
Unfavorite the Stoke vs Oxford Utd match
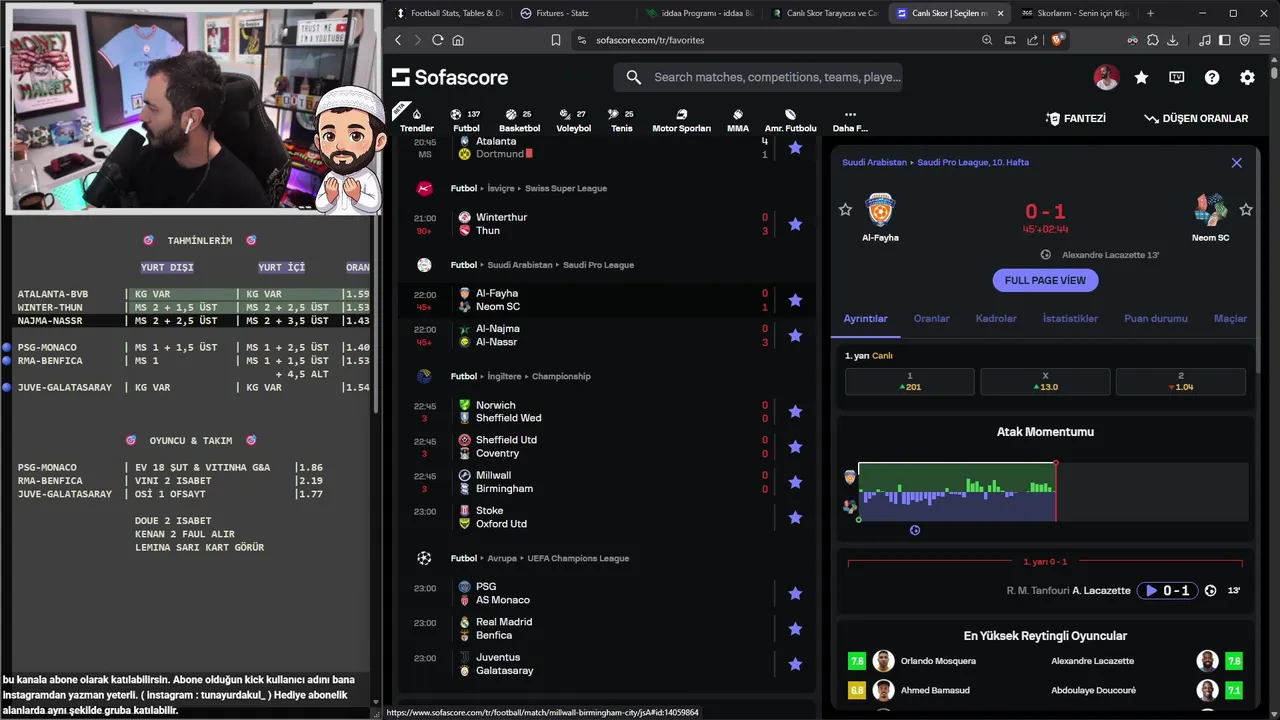click(x=795, y=517)
